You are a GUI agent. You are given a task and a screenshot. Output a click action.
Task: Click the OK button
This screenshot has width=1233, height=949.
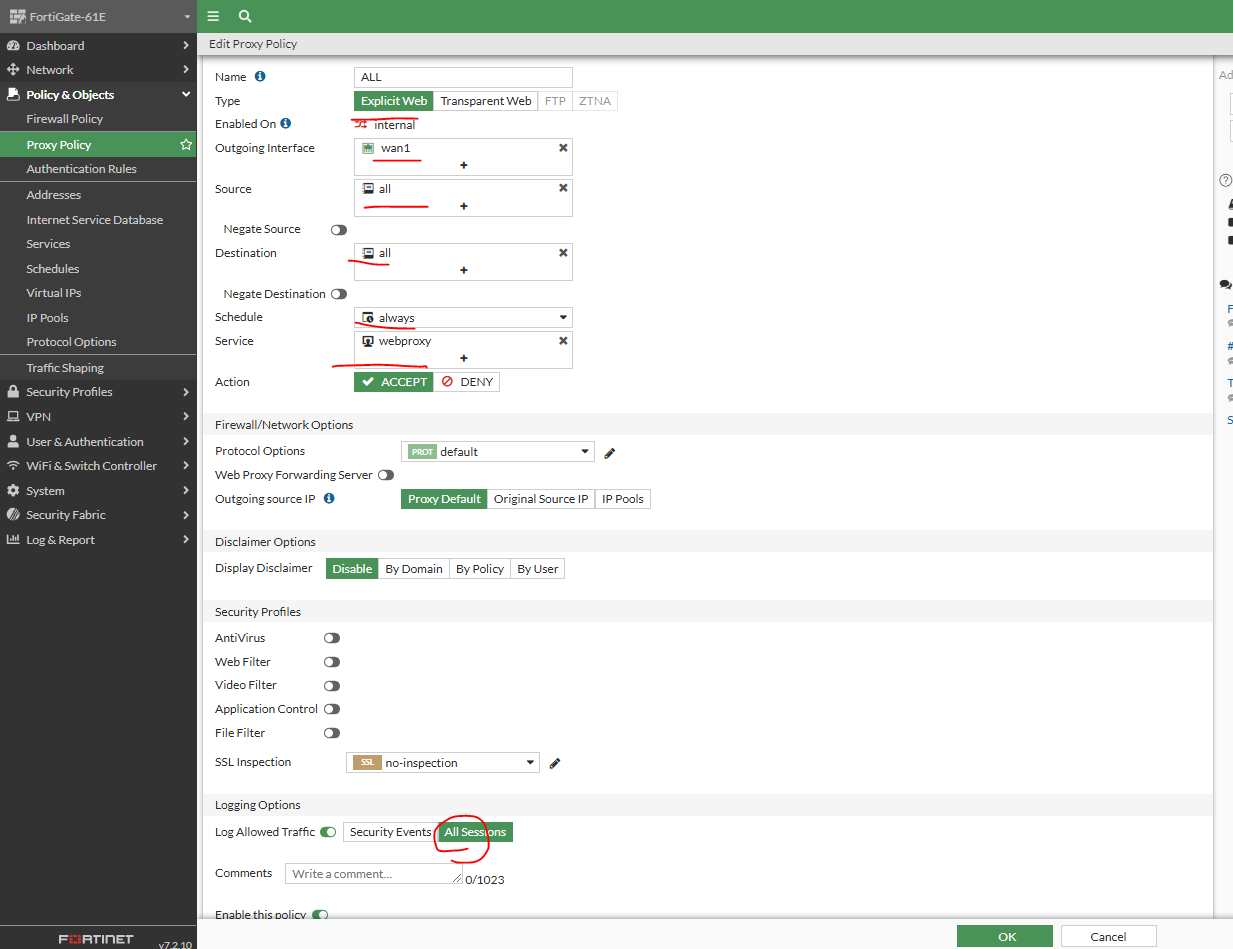click(1005, 937)
